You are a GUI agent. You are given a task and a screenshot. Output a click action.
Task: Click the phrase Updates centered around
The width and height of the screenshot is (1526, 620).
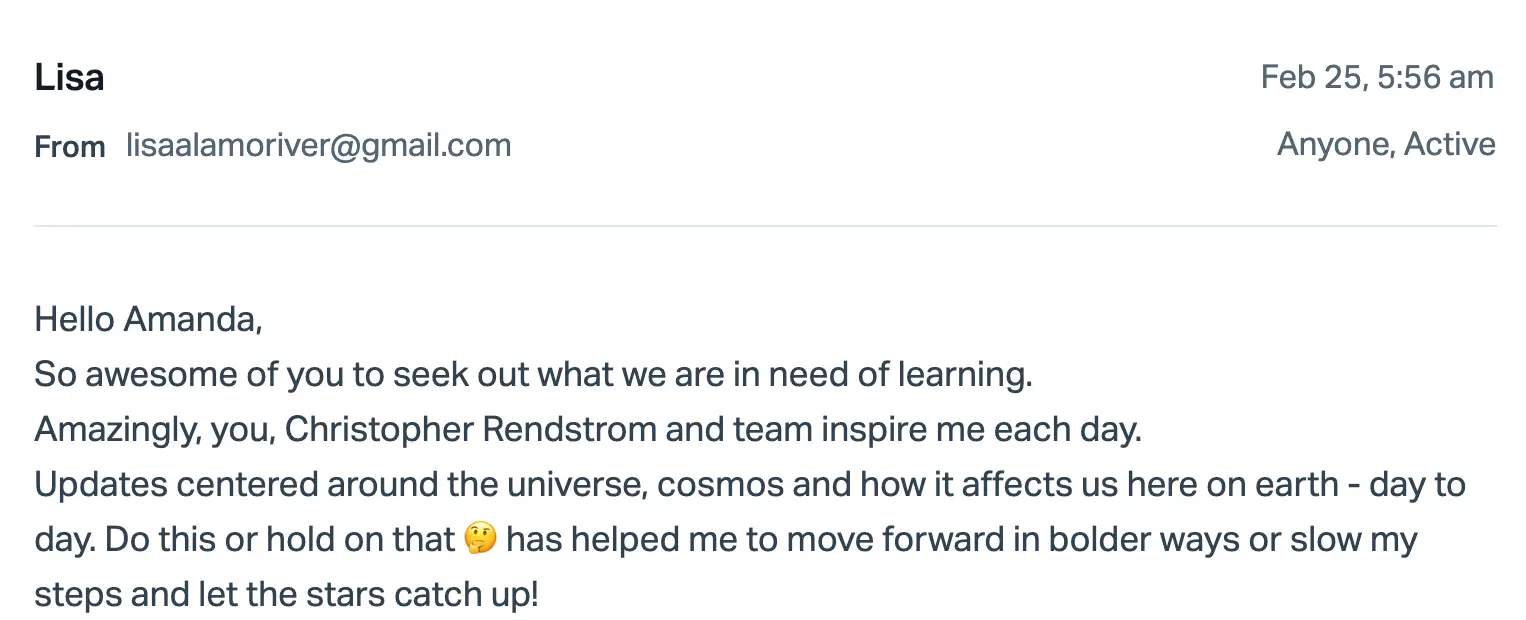point(179,485)
